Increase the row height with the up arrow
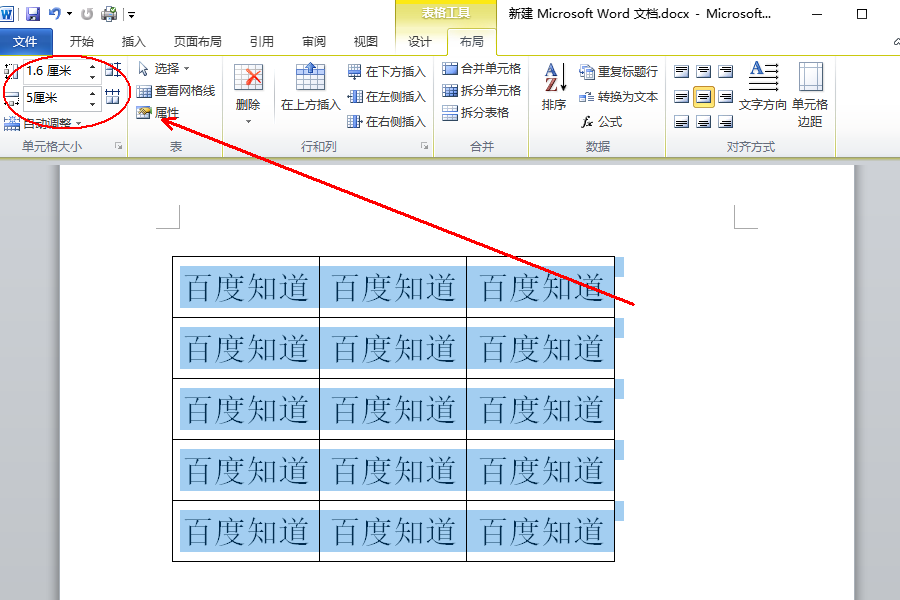The image size is (900, 600). pos(92,67)
